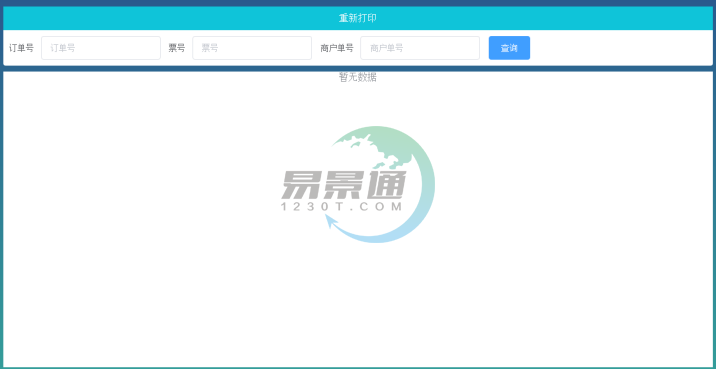Viewport: 716px width, 370px height.
Task: Click the 重新打印 header title
Action: click(358, 18)
